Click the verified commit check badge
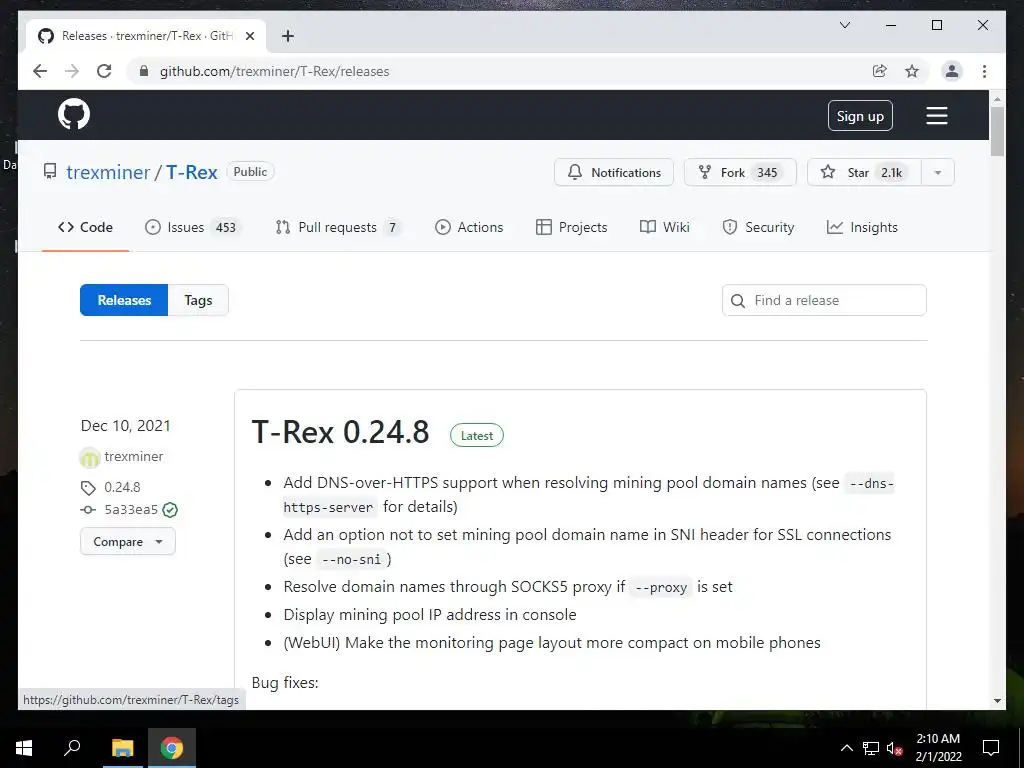 pos(170,510)
